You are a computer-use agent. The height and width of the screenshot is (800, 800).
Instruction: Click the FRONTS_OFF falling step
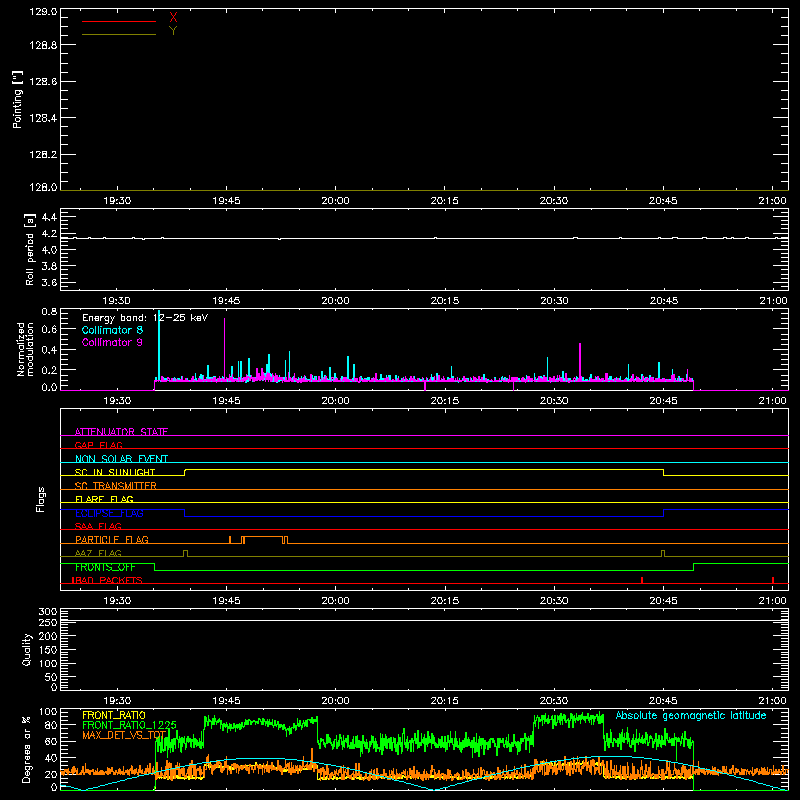tap(155, 567)
